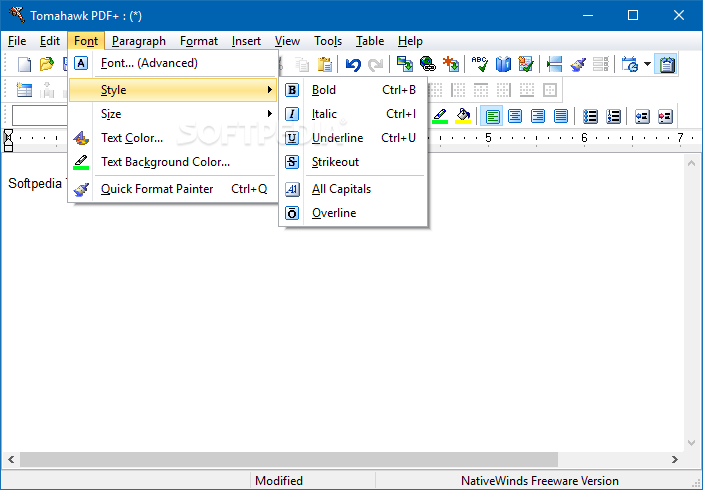Click the yellow paint bucket fill icon
Screen dimensions: 703x490
coord(463,116)
